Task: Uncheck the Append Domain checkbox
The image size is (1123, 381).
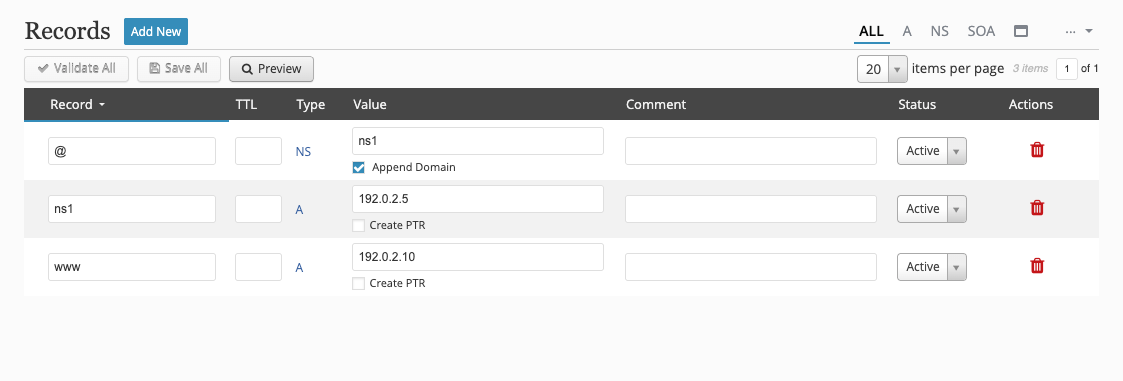Action: pos(359,167)
